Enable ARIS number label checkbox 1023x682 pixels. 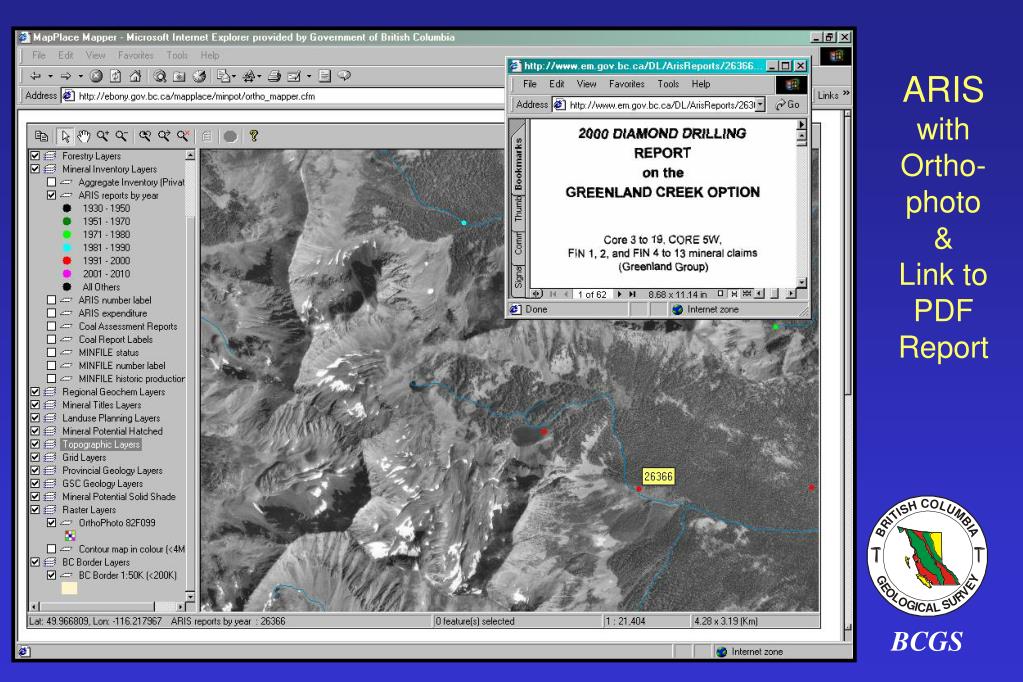[52, 300]
